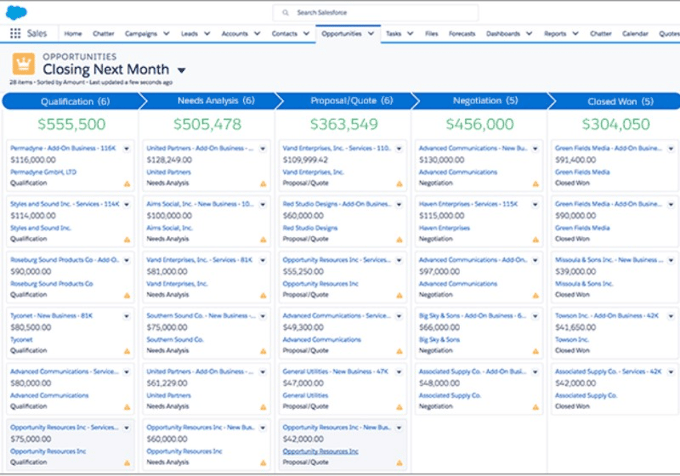Click the $555,500 Qualification total
This screenshot has width=680, height=476.
pos(72,124)
